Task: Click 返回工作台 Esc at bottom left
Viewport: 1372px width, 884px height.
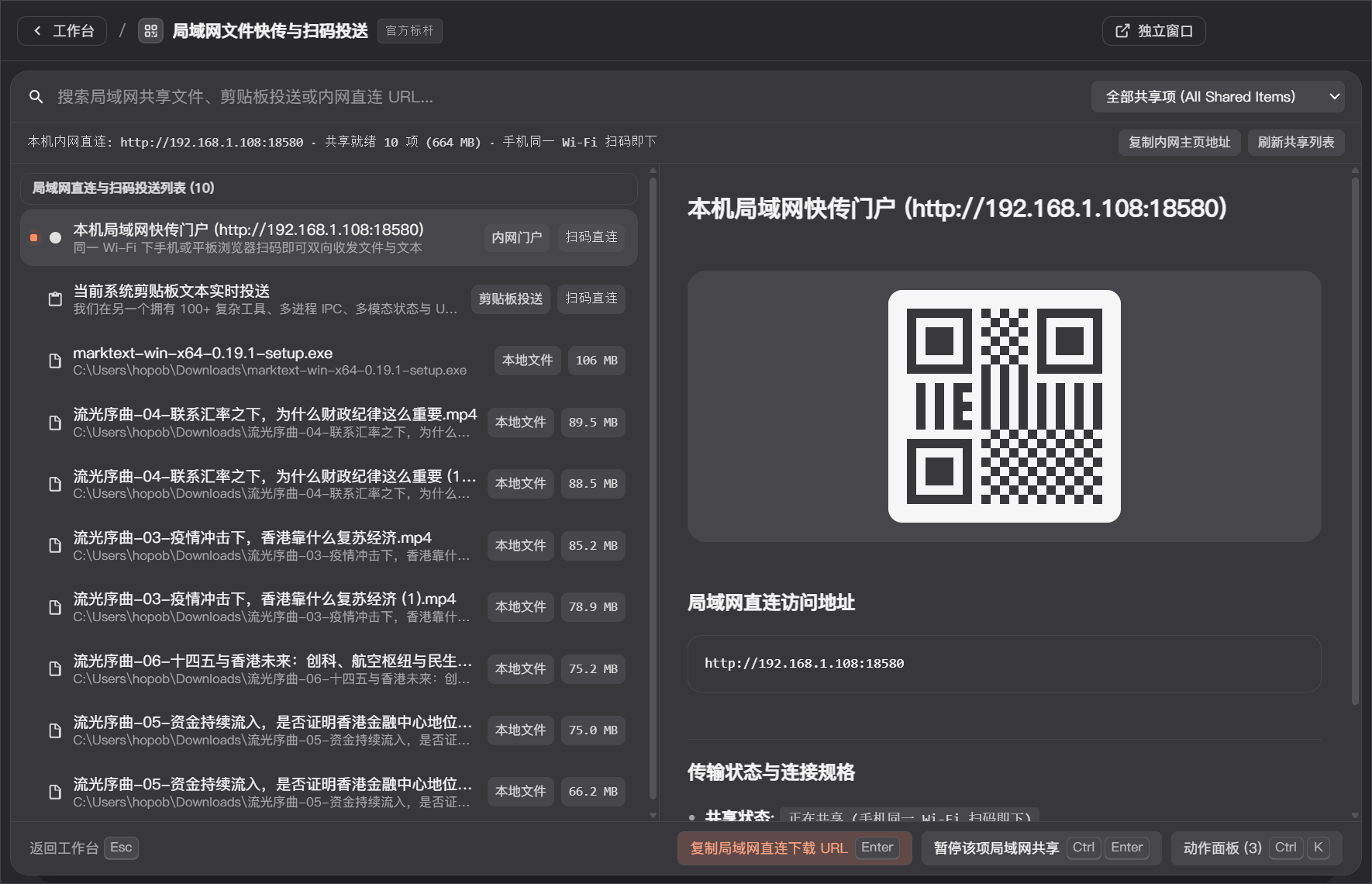Action: 84,848
